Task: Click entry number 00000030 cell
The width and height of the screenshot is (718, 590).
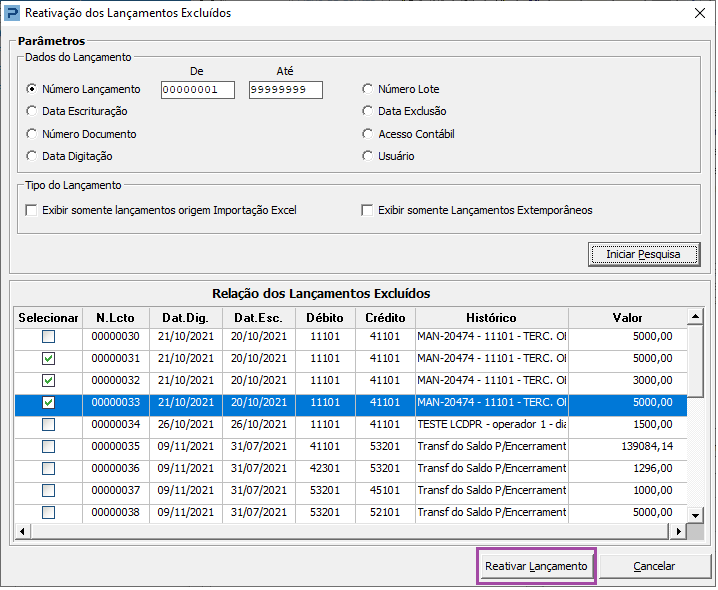Action: (x=115, y=337)
